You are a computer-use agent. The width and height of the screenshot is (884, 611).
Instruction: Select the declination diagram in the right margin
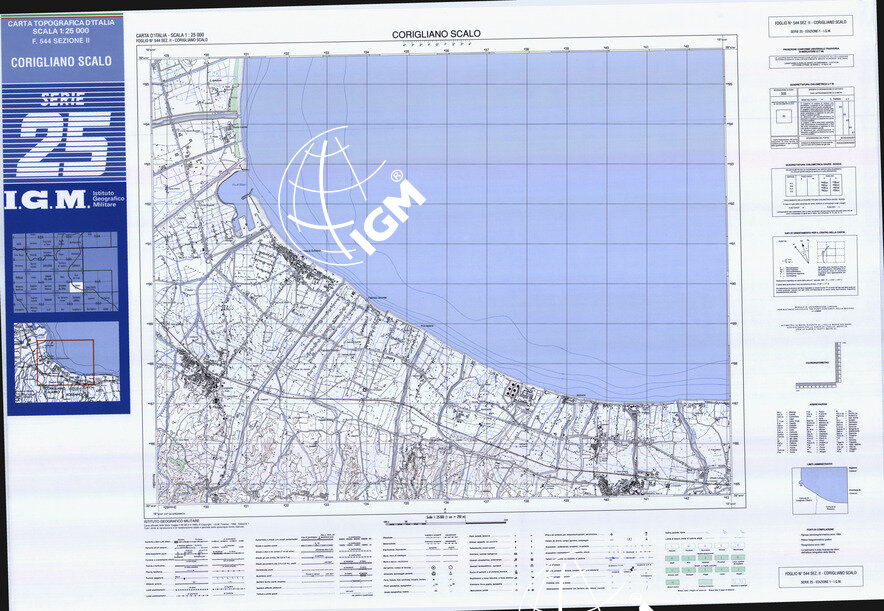coord(813,266)
